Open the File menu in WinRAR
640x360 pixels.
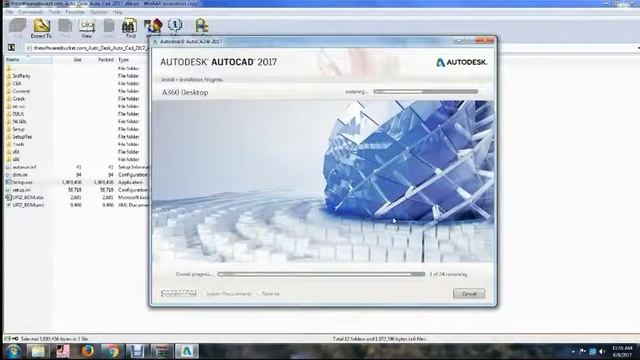(x=9, y=12)
